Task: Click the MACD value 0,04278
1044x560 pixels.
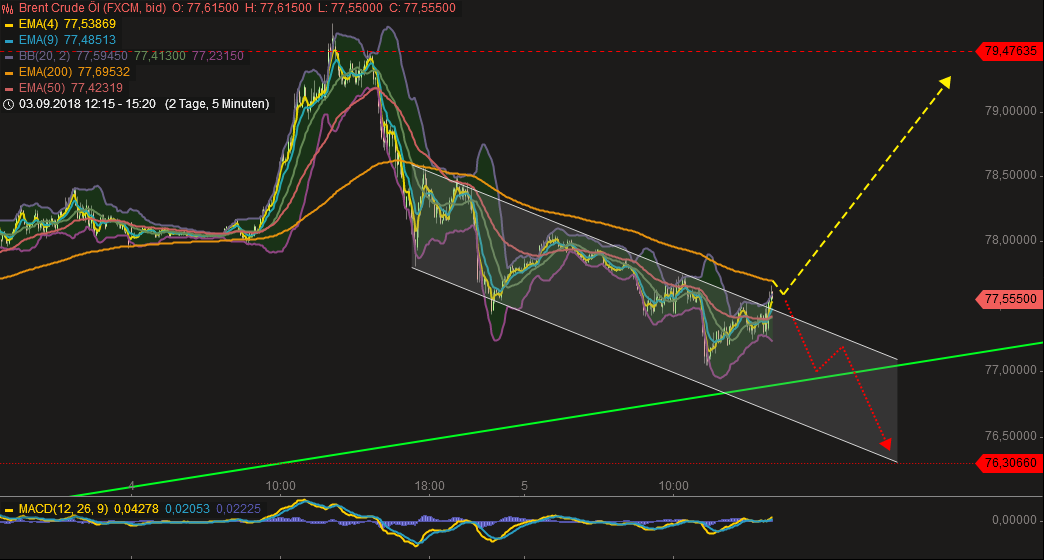Action: coord(136,509)
